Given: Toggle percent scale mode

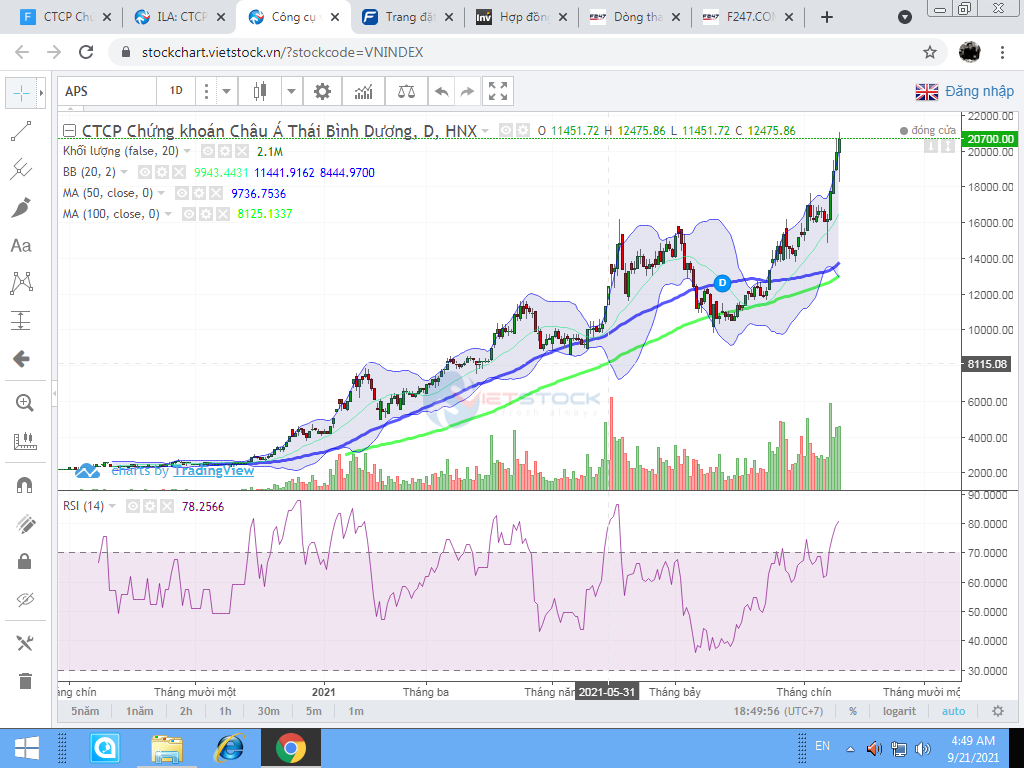Looking at the screenshot, I should coord(853,711).
